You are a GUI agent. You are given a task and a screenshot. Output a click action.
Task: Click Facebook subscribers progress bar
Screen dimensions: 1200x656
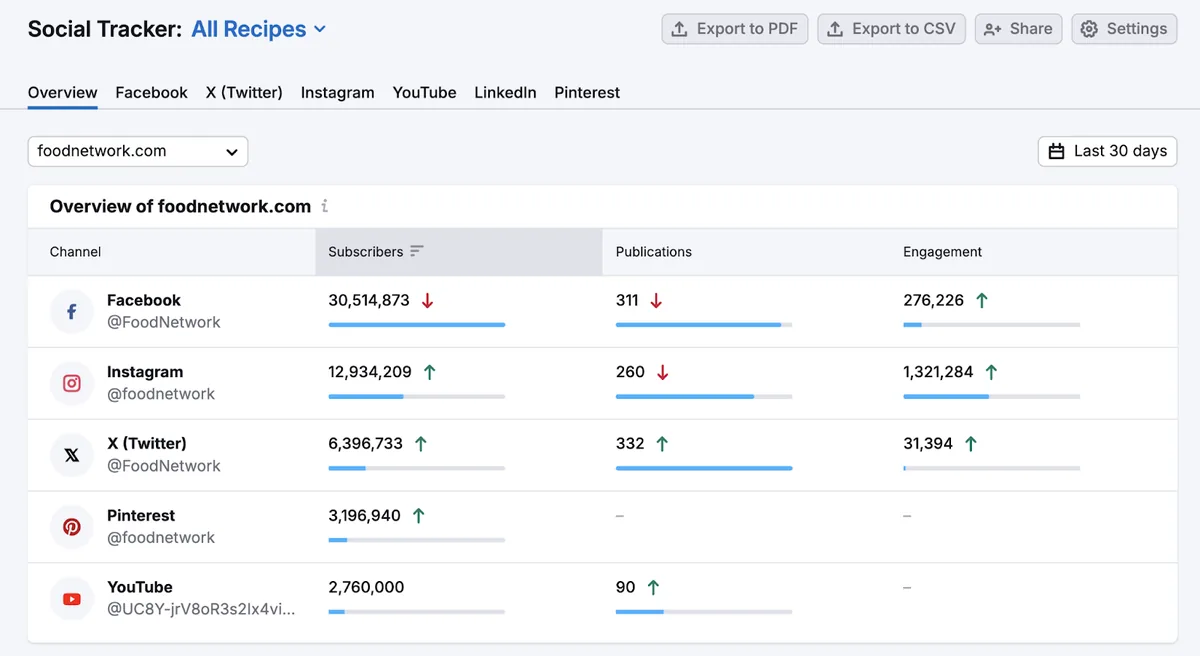pyautogui.click(x=417, y=325)
